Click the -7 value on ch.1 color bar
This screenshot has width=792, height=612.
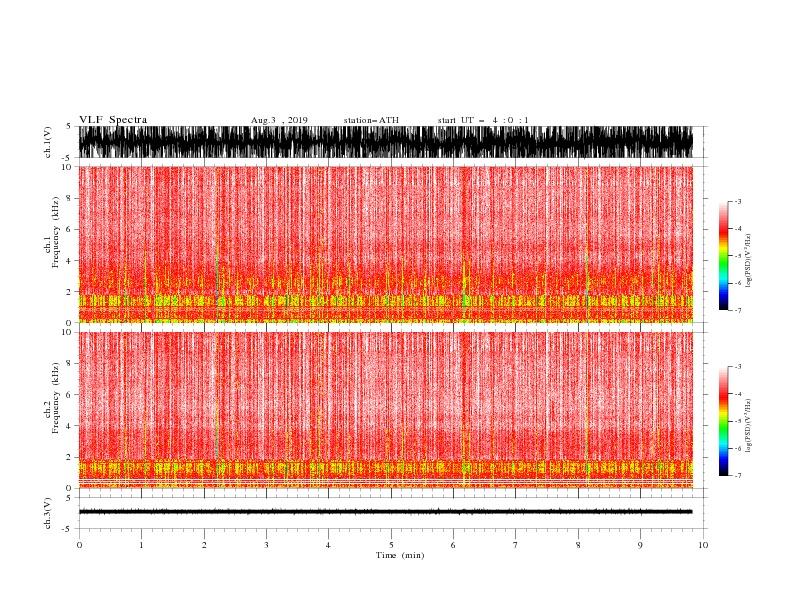pyautogui.click(x=737, y=310)
